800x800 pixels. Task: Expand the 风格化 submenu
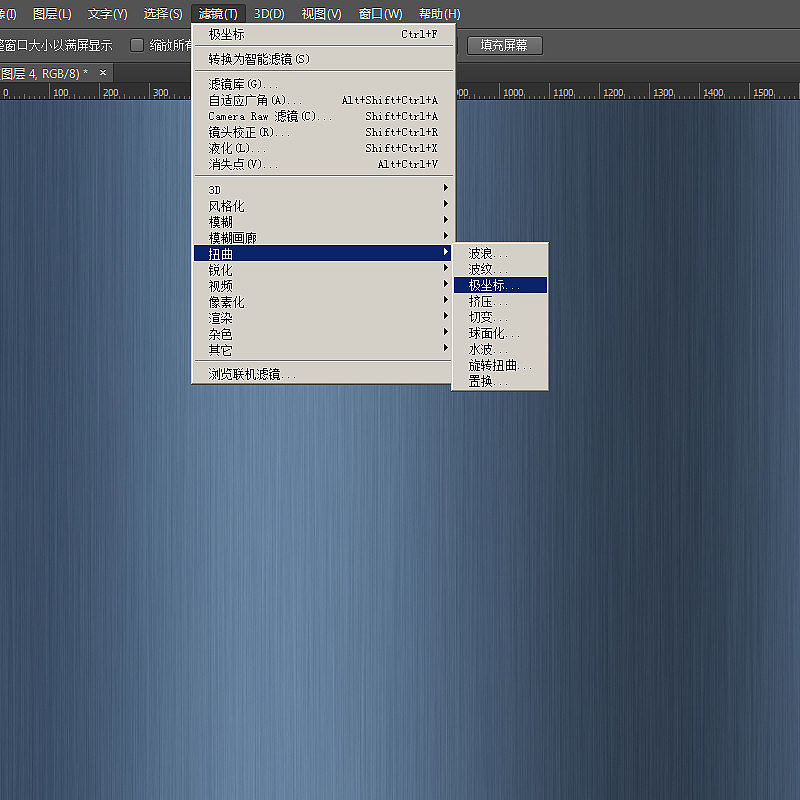click(x=322, y=206)
